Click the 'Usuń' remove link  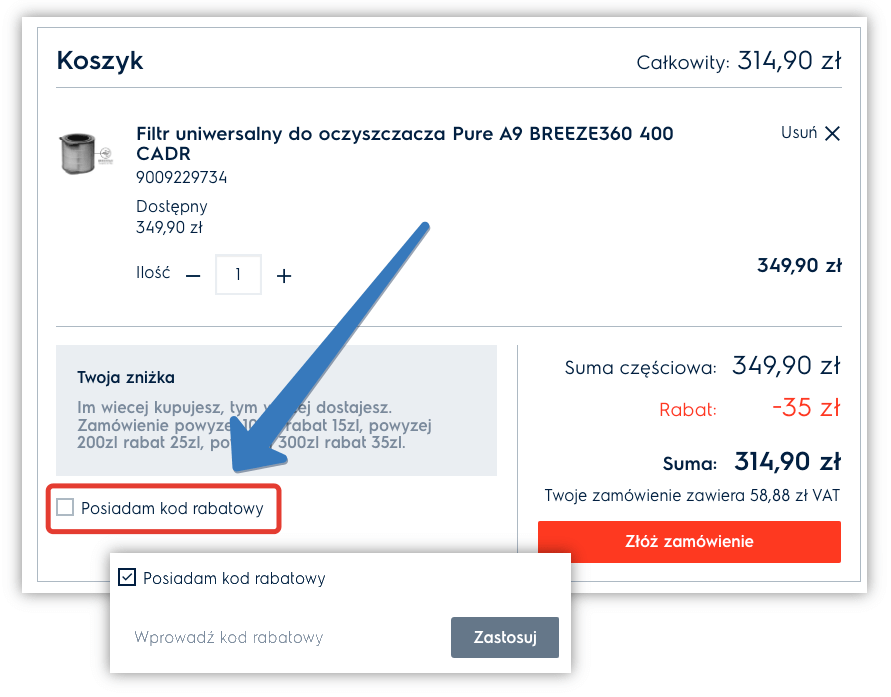point(801,132)
